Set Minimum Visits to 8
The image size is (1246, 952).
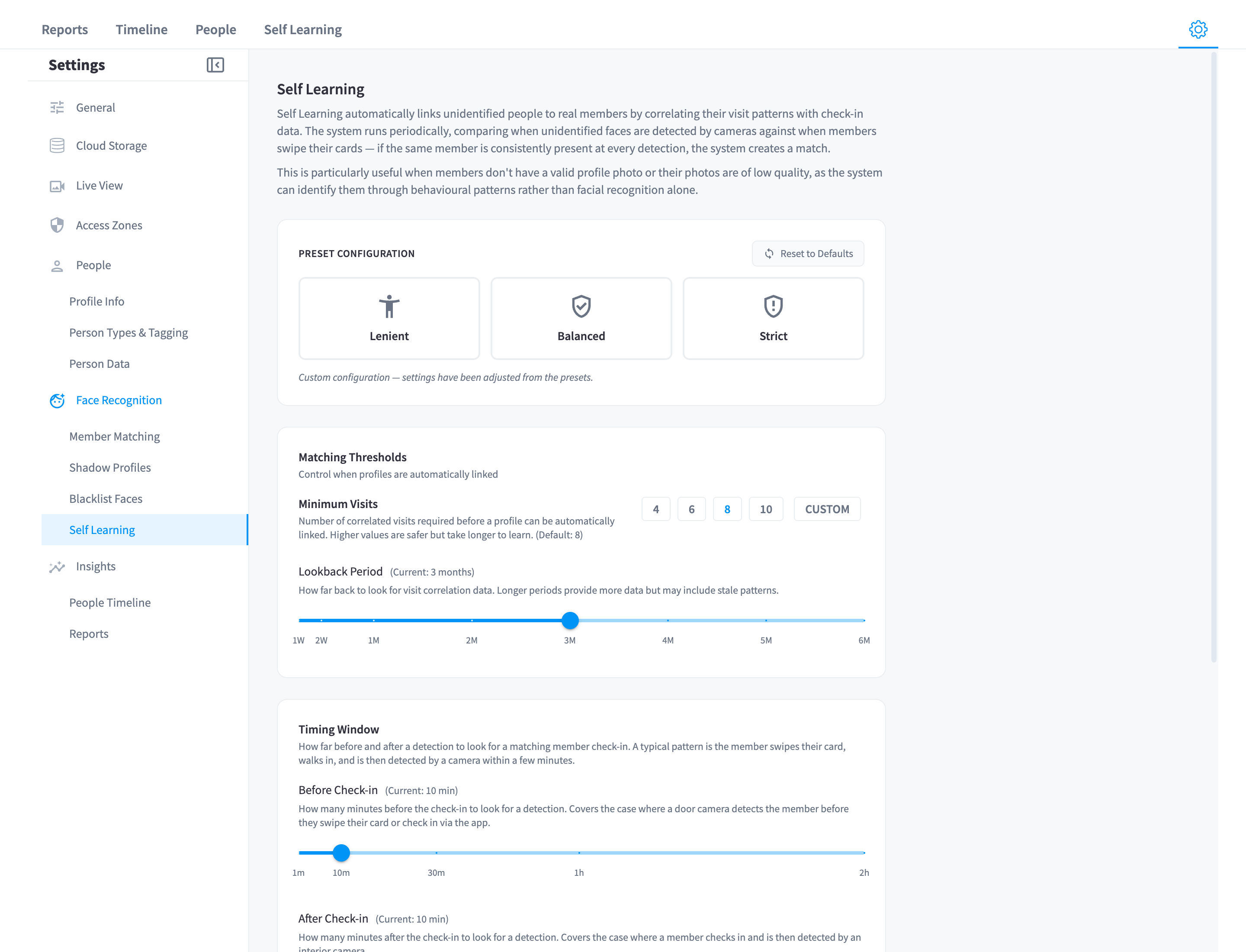tap(728, 509)
